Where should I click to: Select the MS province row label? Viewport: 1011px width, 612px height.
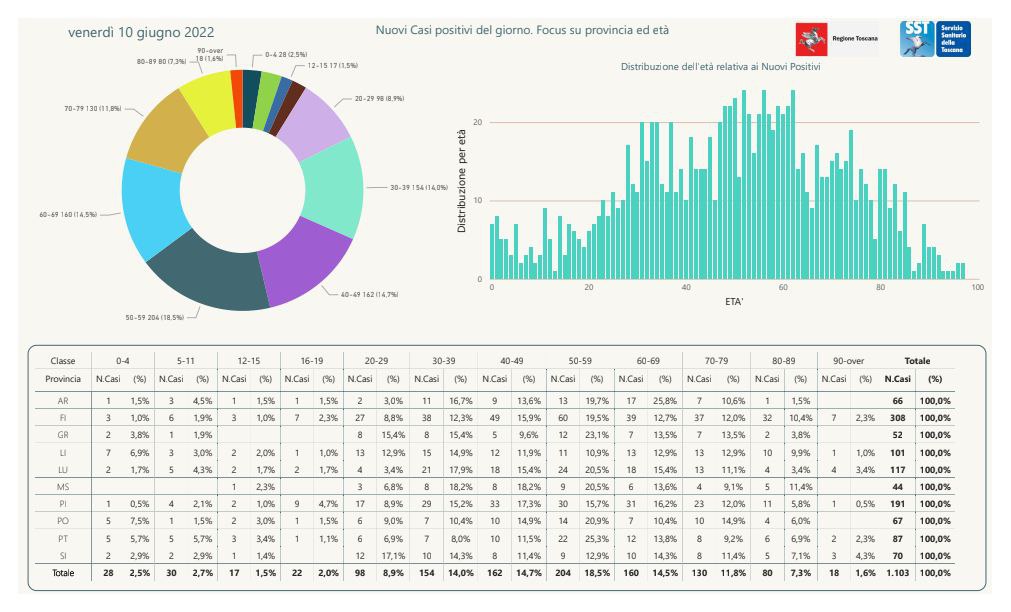tap(63, 487)
